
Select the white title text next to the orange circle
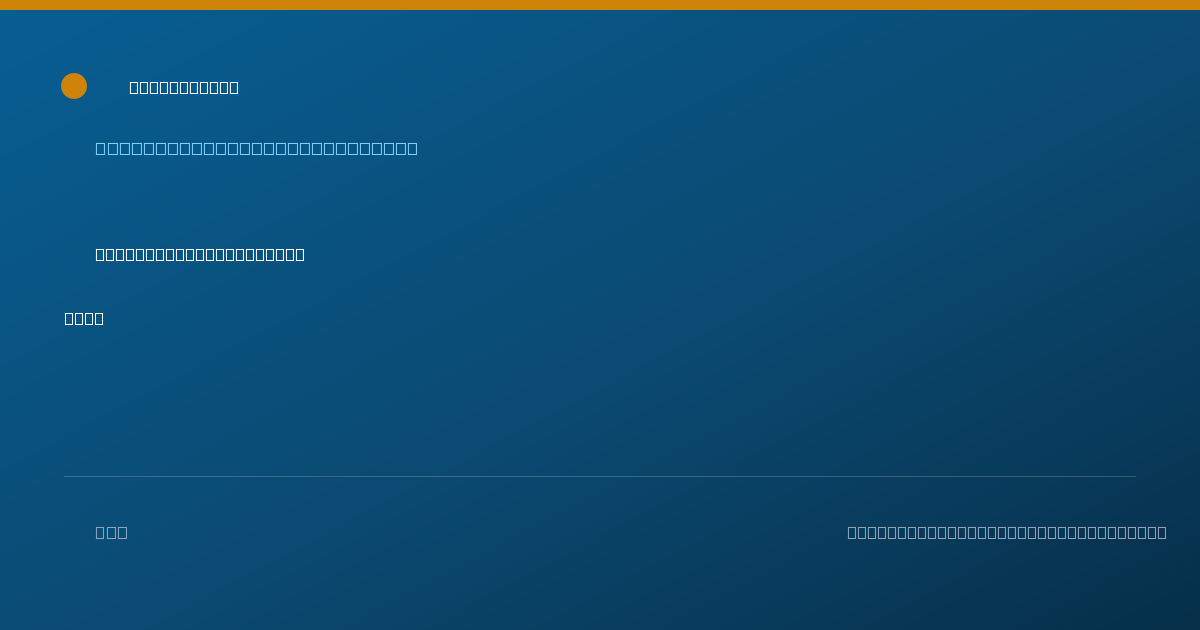pos(184,88)
